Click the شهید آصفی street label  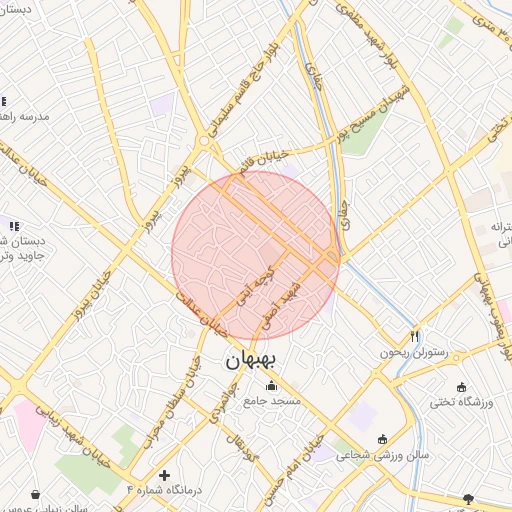click(x=281, y=306)
